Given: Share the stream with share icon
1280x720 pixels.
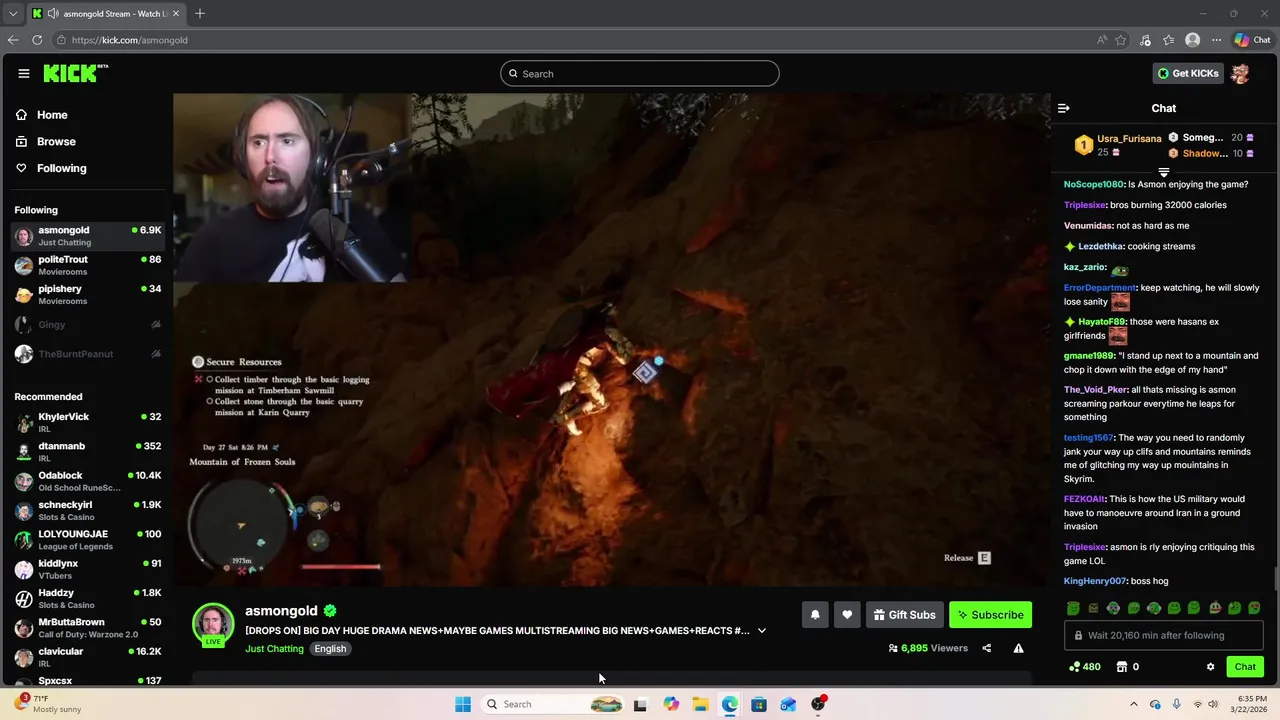Looking at the screenshot, I should (986, 648).
